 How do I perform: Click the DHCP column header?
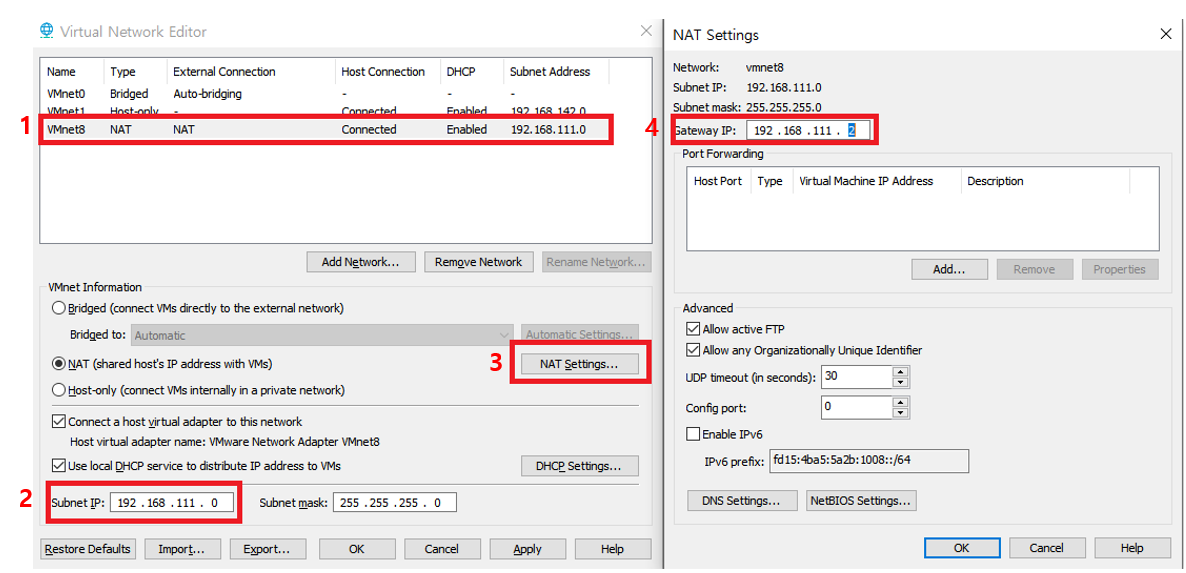coord(471,72)
